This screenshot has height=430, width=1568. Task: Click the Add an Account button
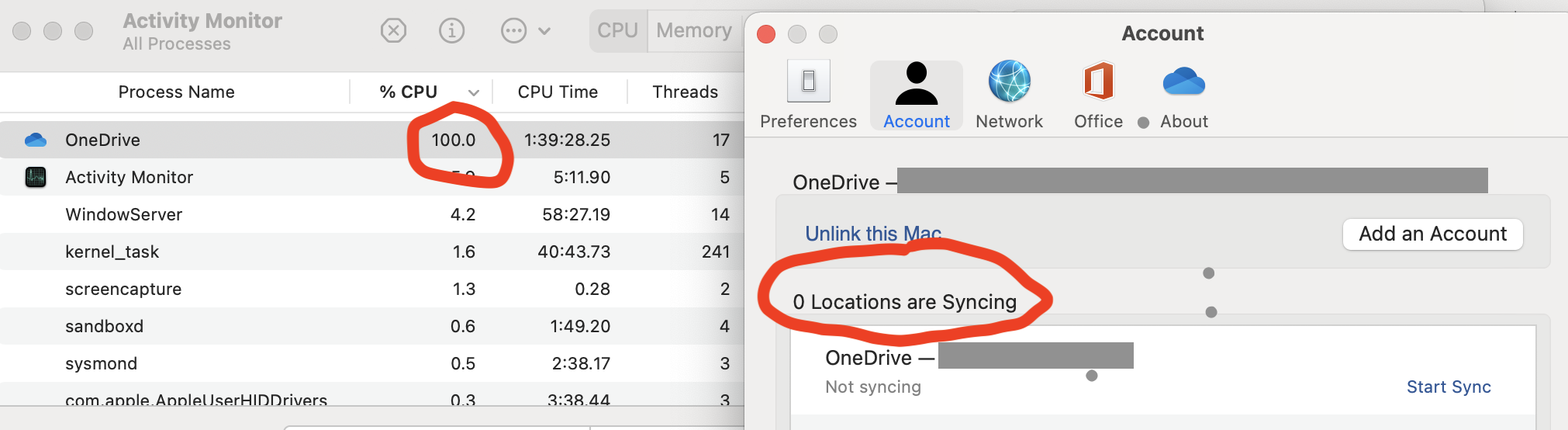[1433, 234]
